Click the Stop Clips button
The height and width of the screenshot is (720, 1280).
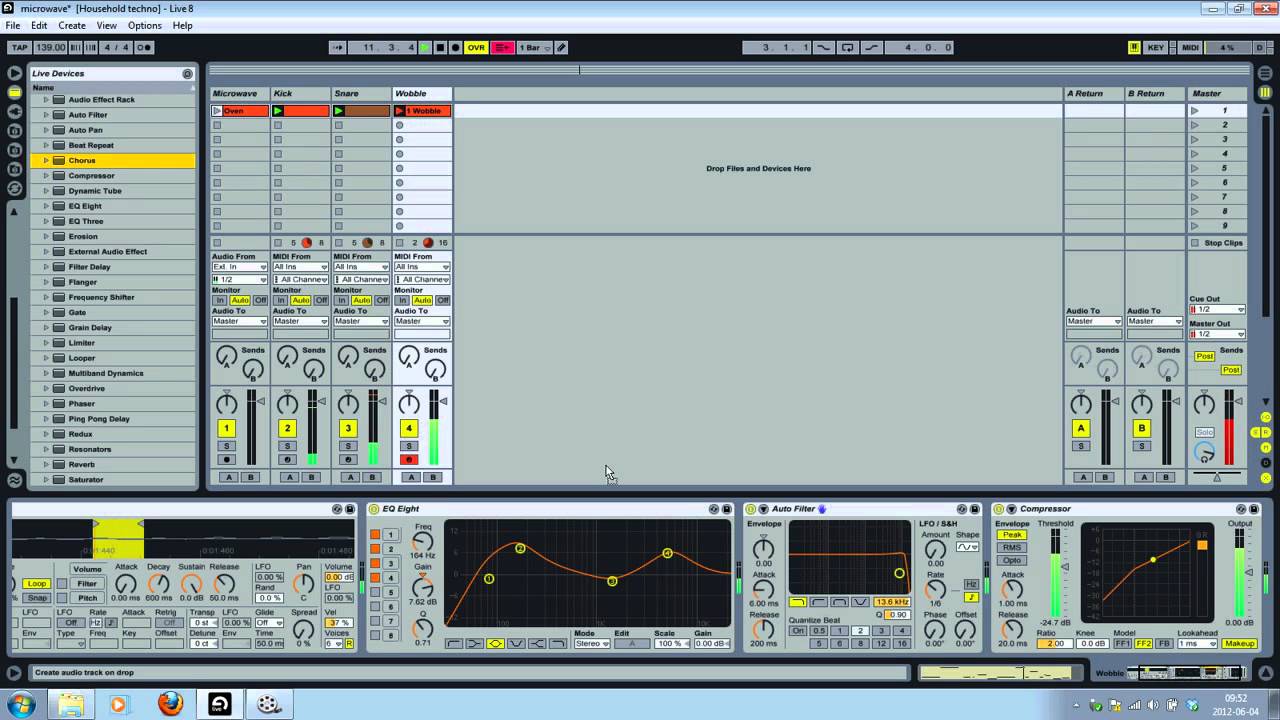1217,243
